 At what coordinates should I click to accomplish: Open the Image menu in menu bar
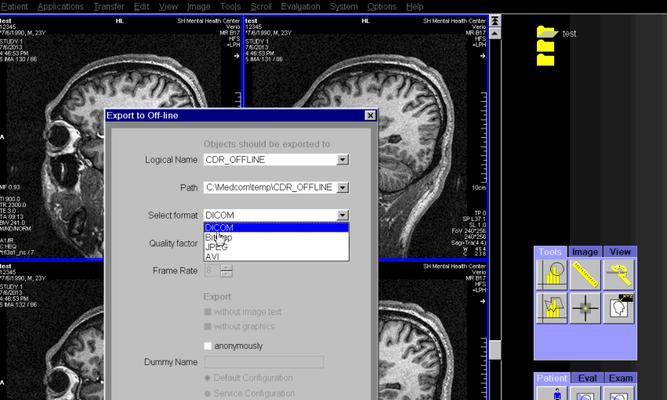pyautogui.click(x=199, y=7)
